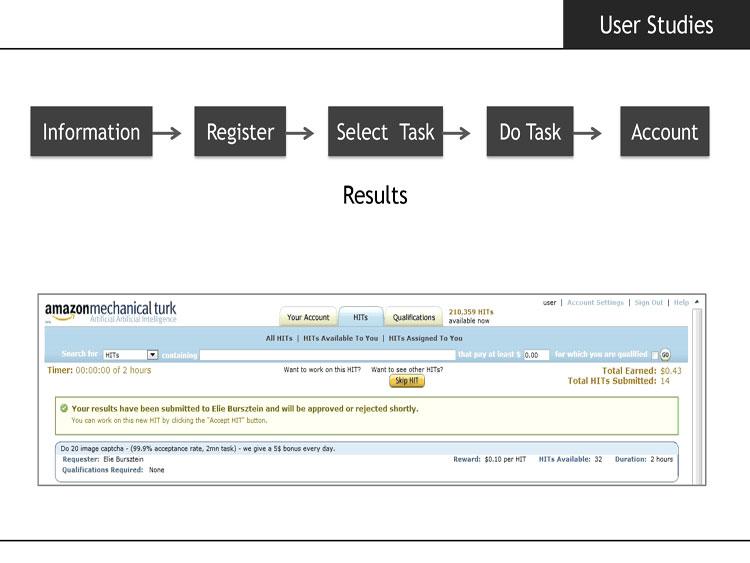The image size is (750, 563).
Task: Click the Select Task step box
Action: tap(385, 132)
